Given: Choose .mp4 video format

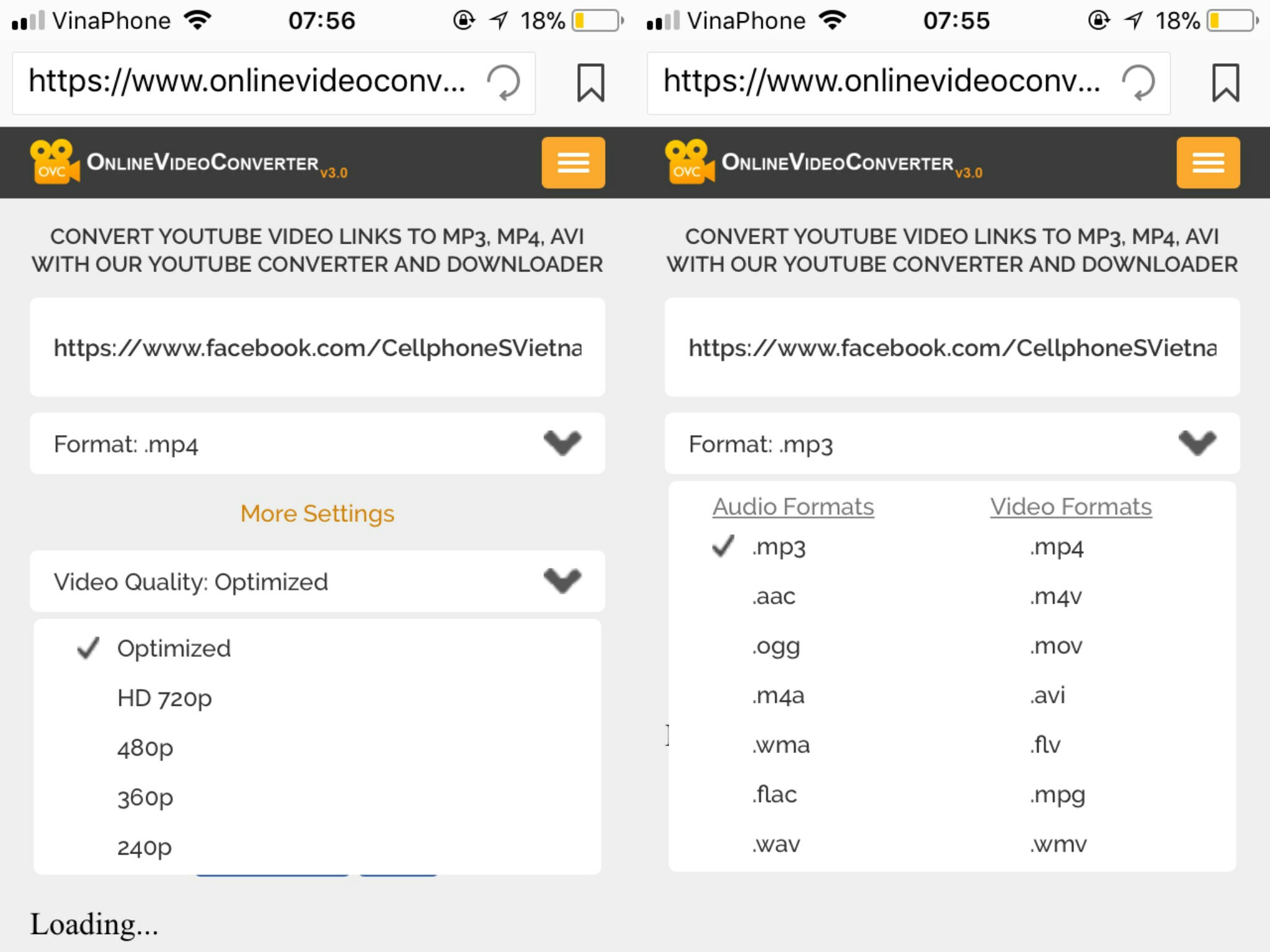Looking at the screenshot, I should tap(1057, 547).
